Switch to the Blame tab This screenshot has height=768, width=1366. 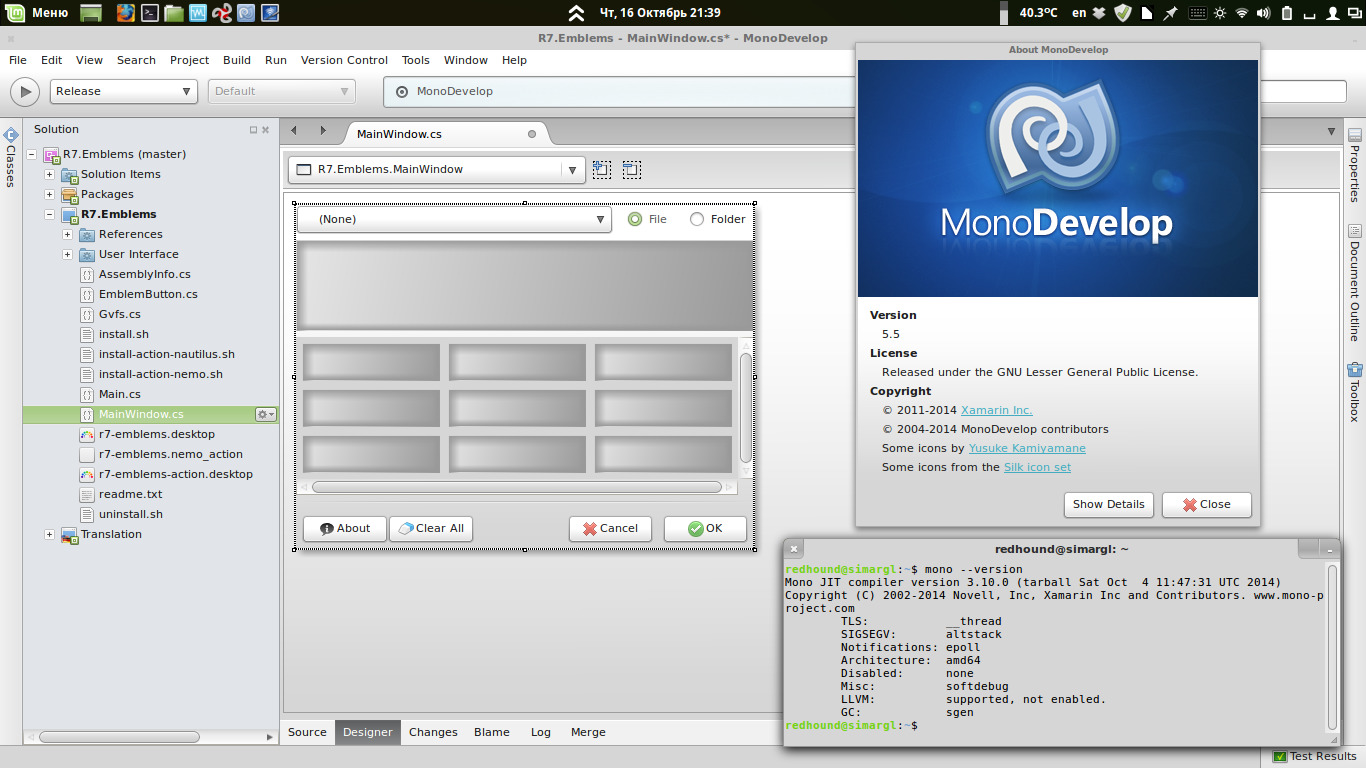click(x=492, y=732)
